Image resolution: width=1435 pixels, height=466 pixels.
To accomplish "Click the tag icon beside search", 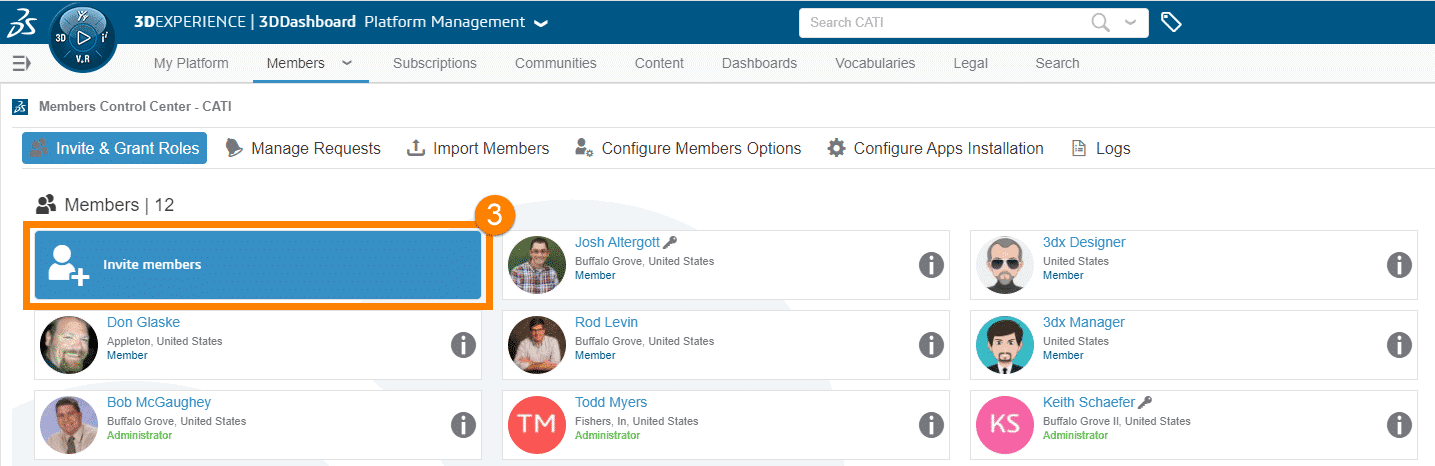I will click(x=1171, y=21).
